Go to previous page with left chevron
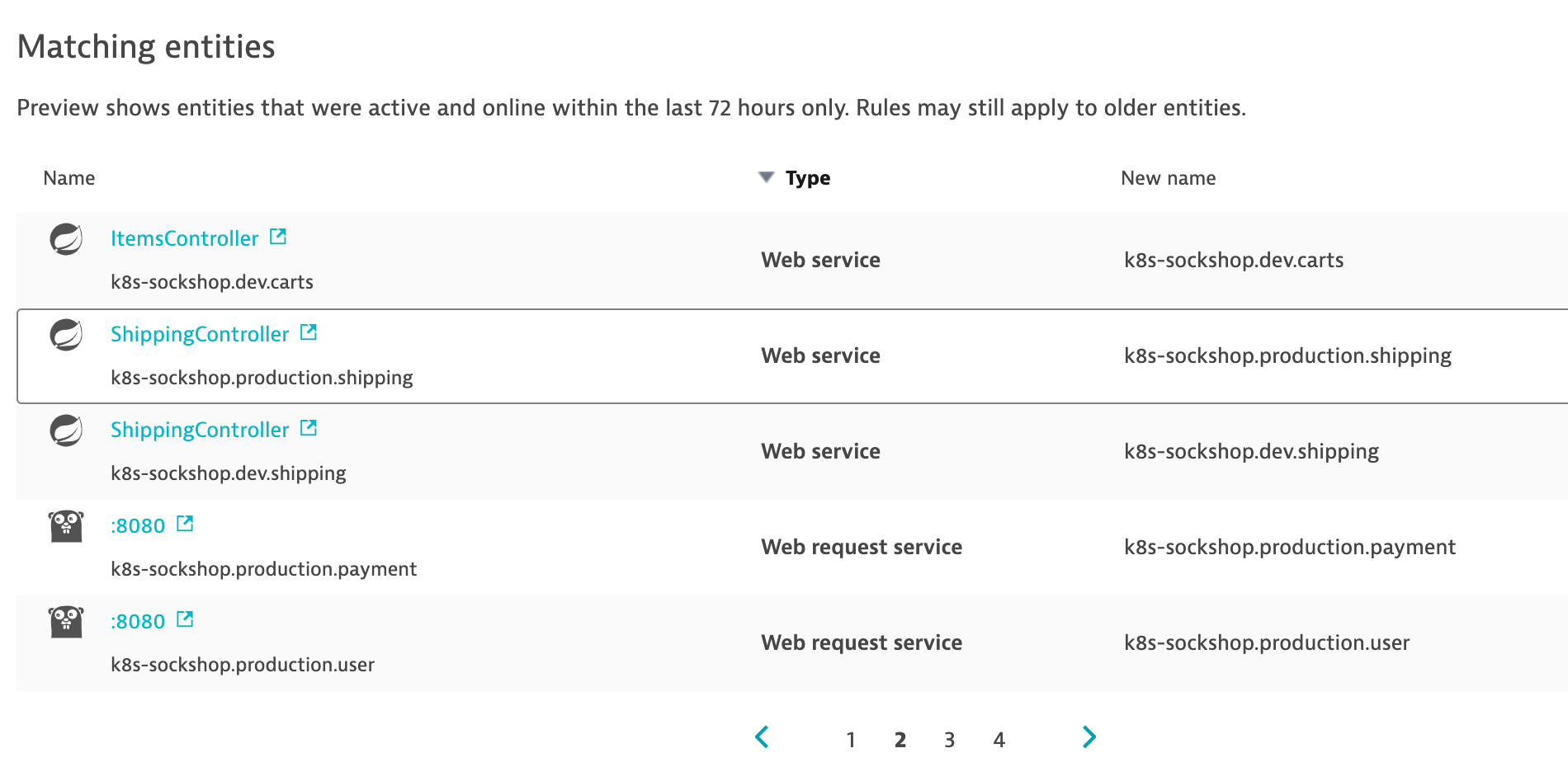 (763, 737)
